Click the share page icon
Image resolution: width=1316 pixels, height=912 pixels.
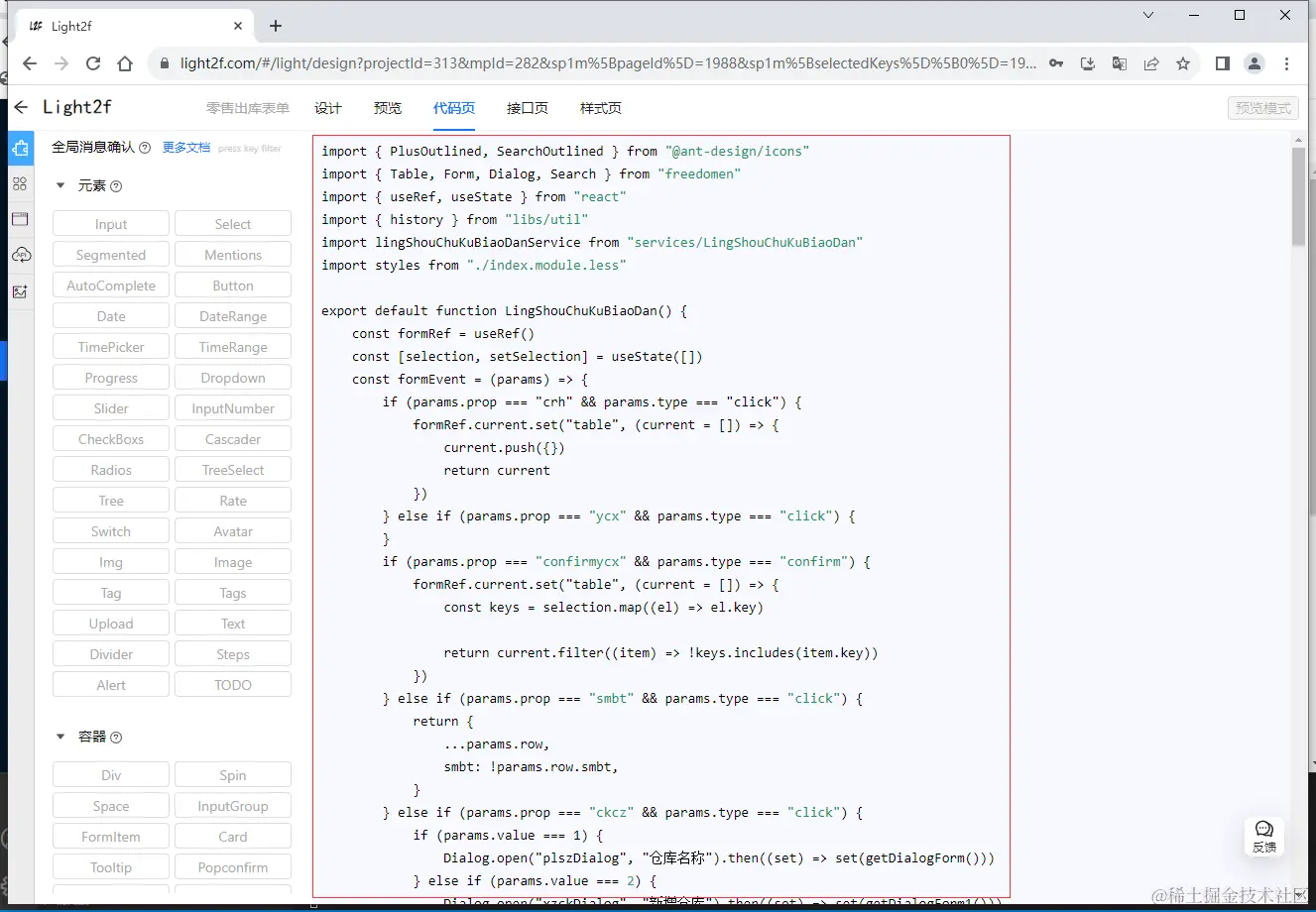click(x=1151, y=63)
